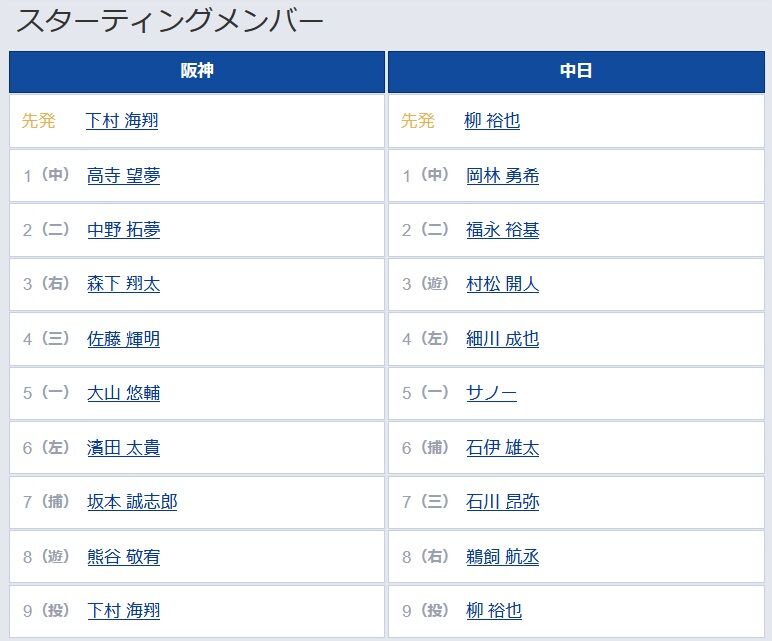
Task: Open shortstop 村松 開人 link
Action: [503, 284]
